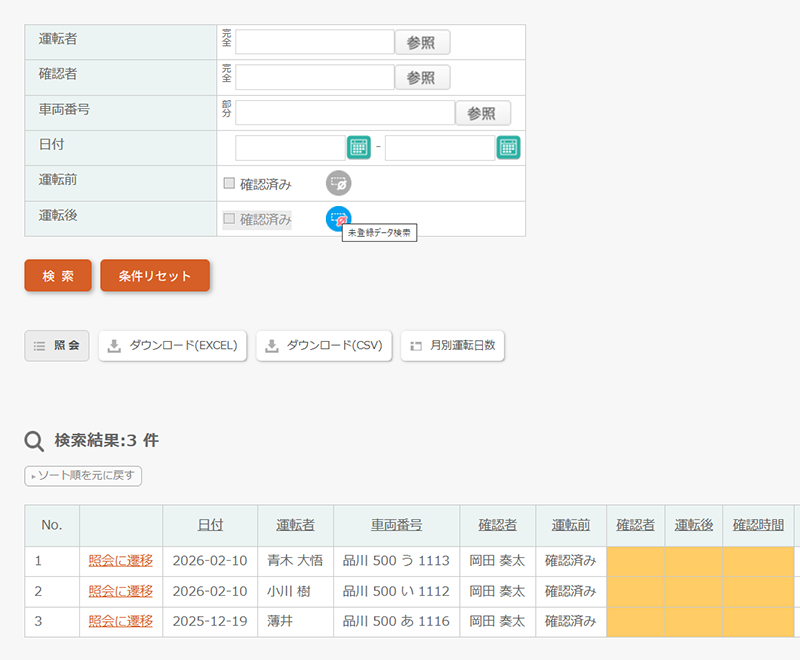This screenshot has height=660, width=800.
Task: Open 照会に遷移 link for 青木 大悟
Action: 120,561
